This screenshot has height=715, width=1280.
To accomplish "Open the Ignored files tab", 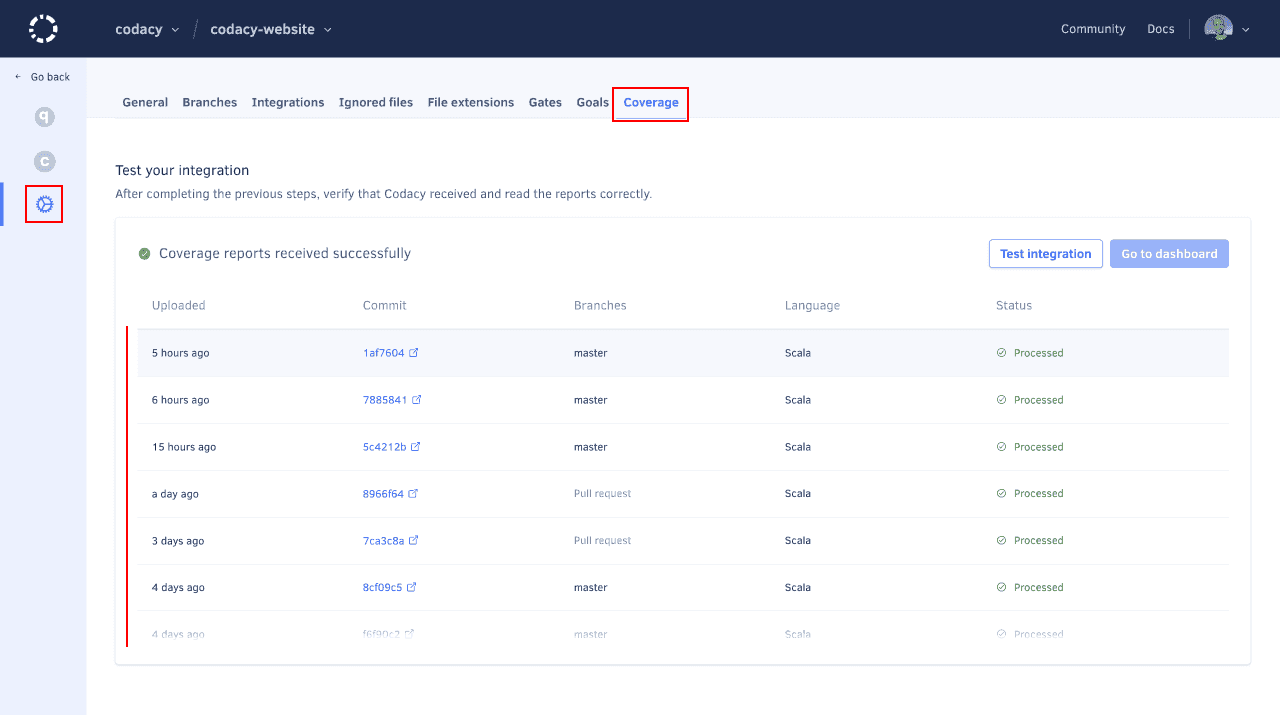I will tap(376, 102).
